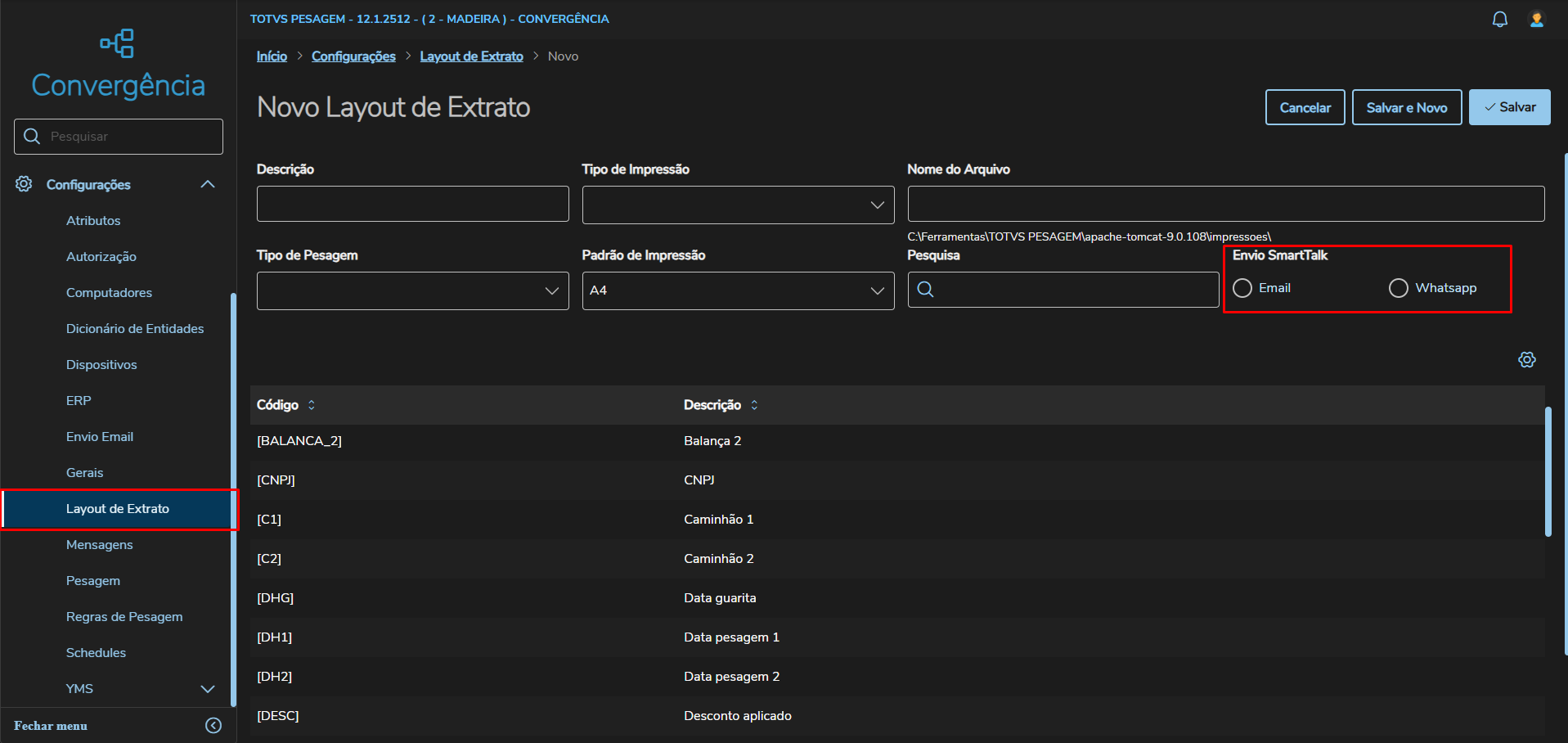The height and width of the screenshot is (743, 1568).
Task: Open the Tipo de Impressão dropdown
Action: pyautogui.click(x=738, y=205)
